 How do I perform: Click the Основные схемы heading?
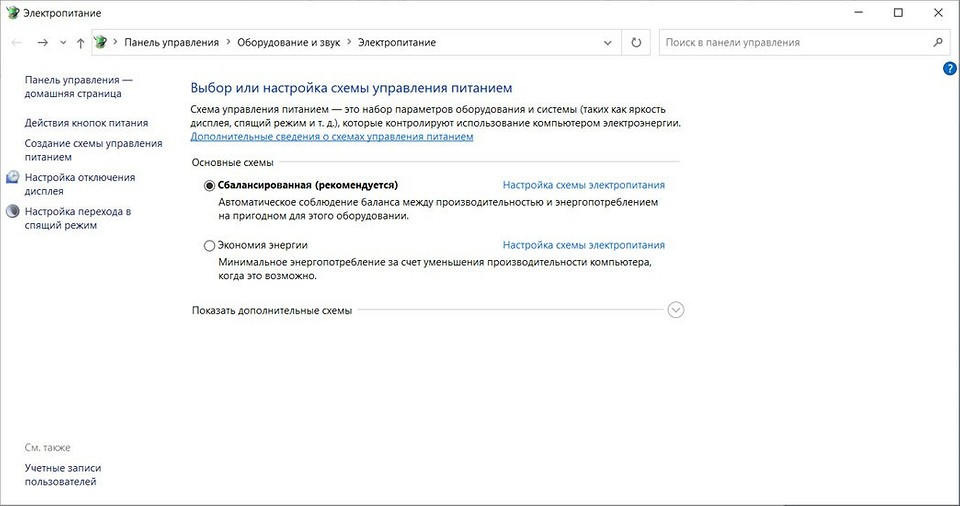click(x=233, y=162)
